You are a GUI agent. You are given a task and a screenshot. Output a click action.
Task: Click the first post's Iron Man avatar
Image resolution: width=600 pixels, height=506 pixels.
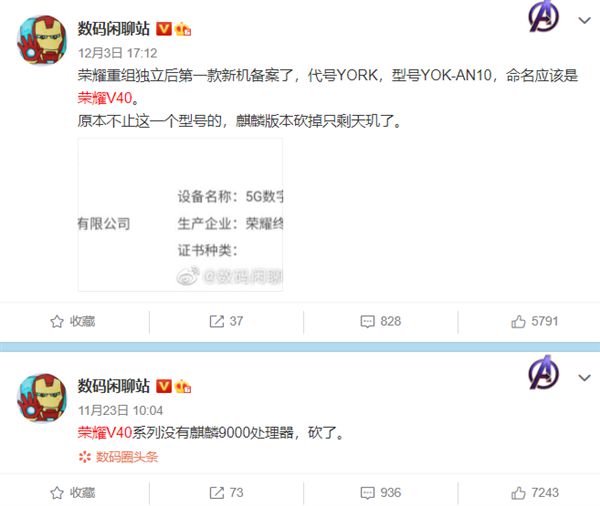pos(42,40)
